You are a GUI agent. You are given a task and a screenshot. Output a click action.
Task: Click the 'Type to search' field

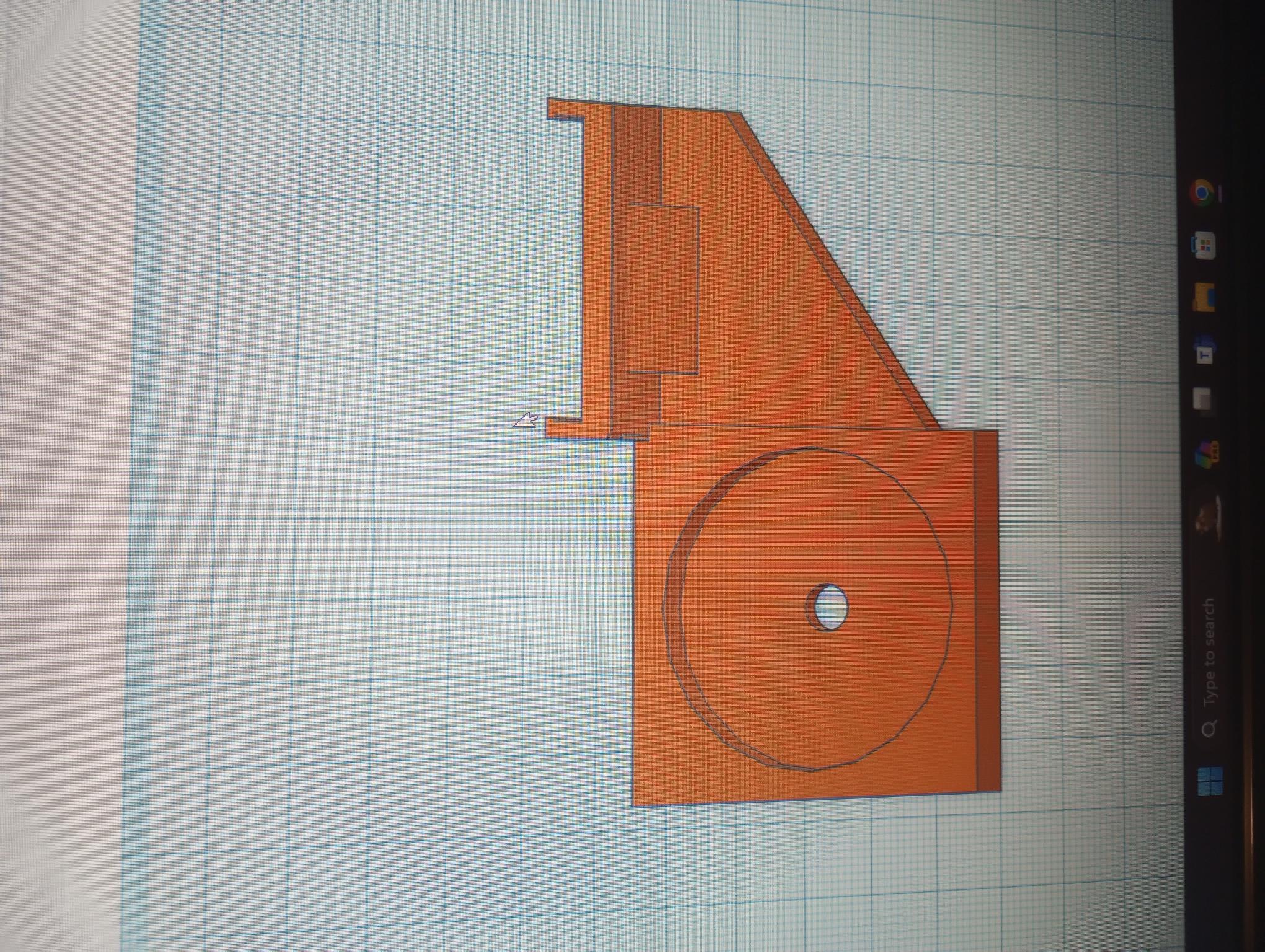click(x=1209, y=651)
